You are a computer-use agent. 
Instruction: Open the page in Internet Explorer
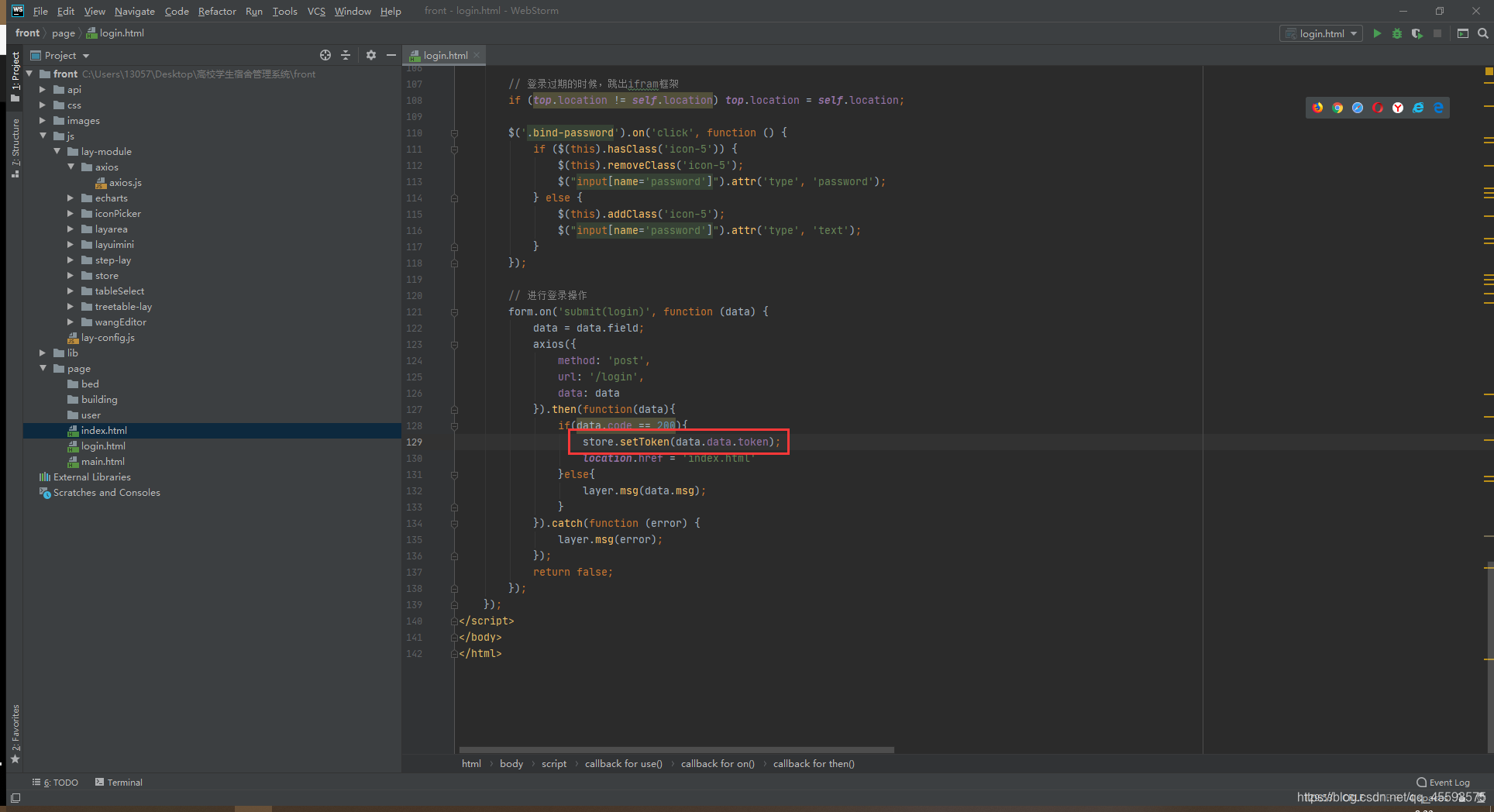click(1418, 108)
